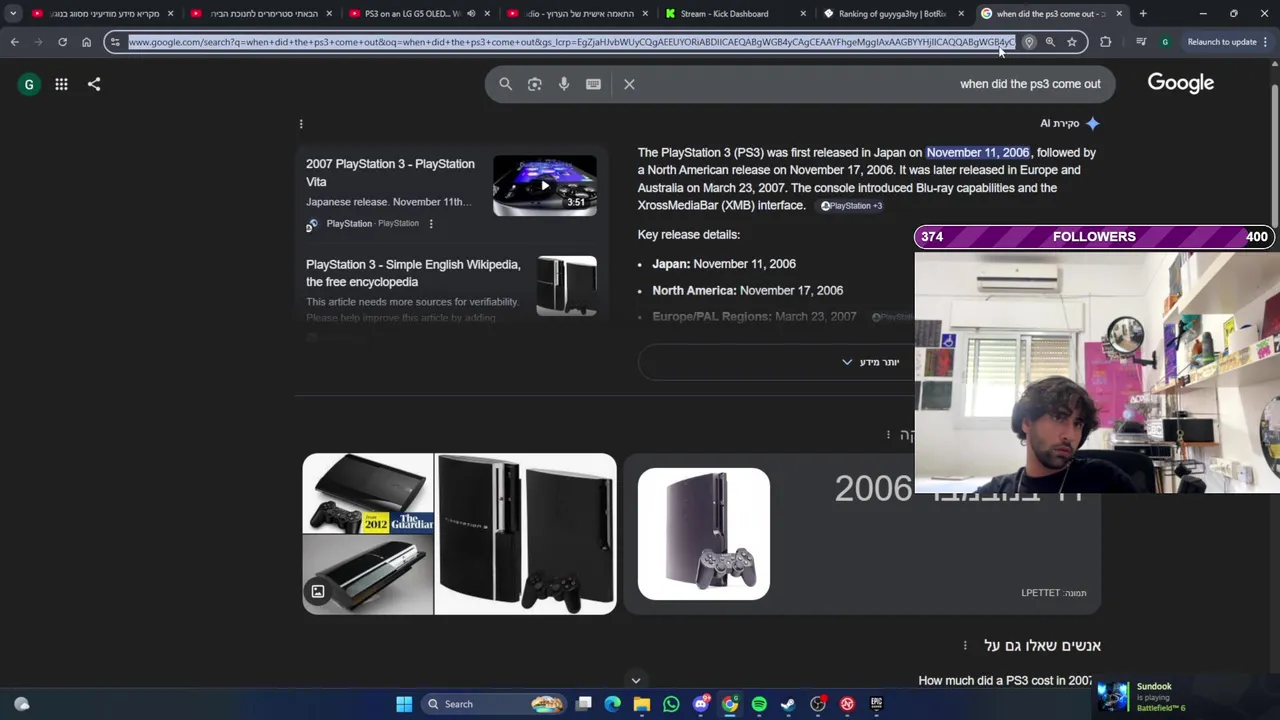Click the search magnifier icon in Google's search box

point(505,84)
